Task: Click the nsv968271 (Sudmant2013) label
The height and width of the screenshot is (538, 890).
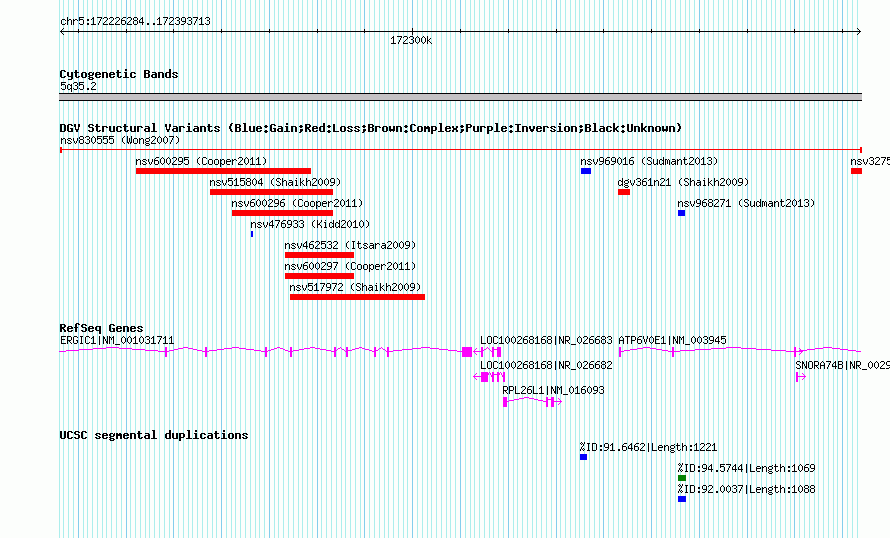Action: 746,203
